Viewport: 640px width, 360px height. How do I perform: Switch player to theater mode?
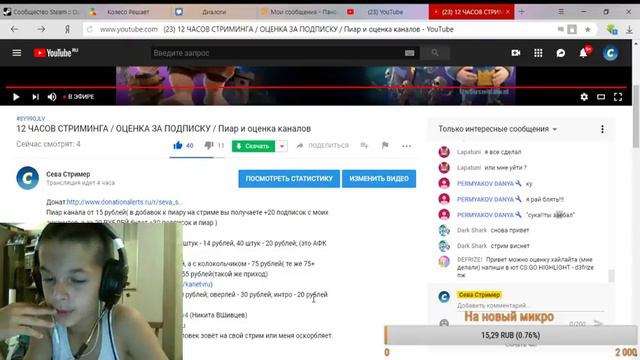point(601,97)
